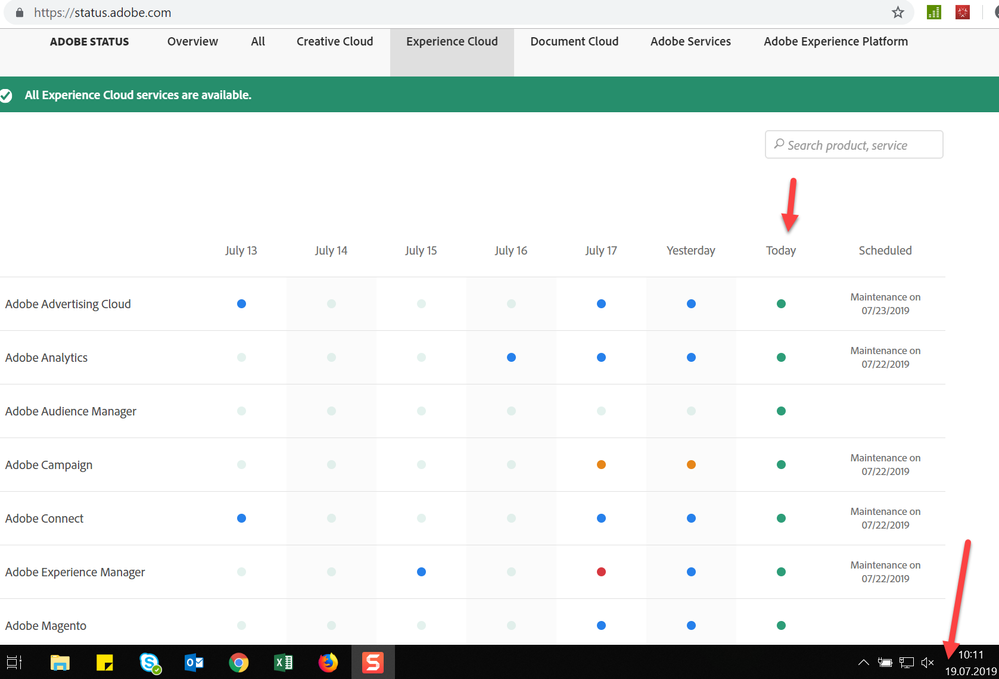The height and width of the screenshot is (679, 999).
Task: Click the Adobe Advertising Cloud July 17 blue dot
Action: (x=601, y=304)
